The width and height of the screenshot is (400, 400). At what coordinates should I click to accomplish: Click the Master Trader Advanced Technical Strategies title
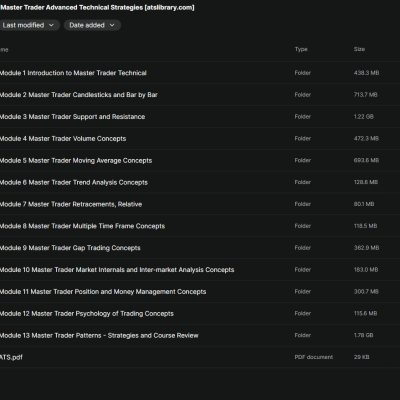[97, 8]
